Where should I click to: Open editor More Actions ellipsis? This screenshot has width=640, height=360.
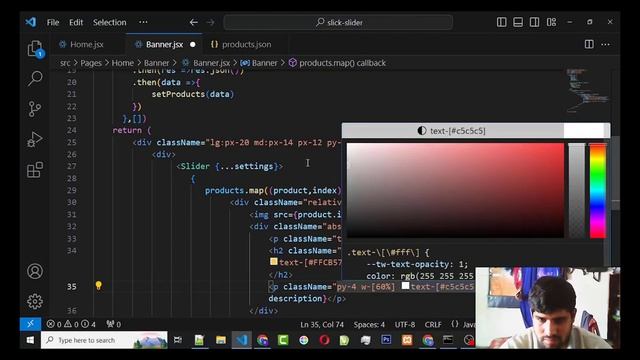(x=605, y=44)
